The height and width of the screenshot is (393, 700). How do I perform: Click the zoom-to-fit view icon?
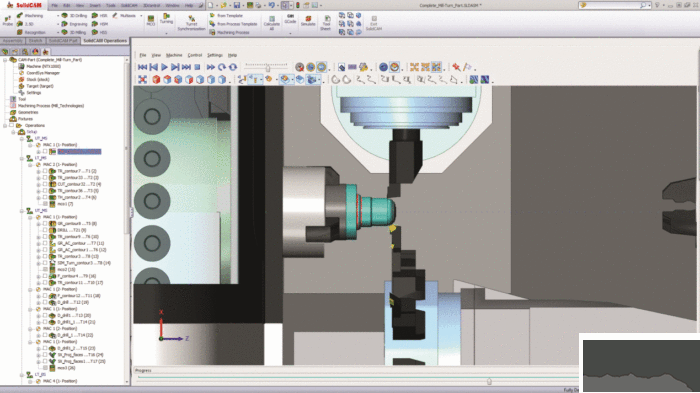(142, 79)
